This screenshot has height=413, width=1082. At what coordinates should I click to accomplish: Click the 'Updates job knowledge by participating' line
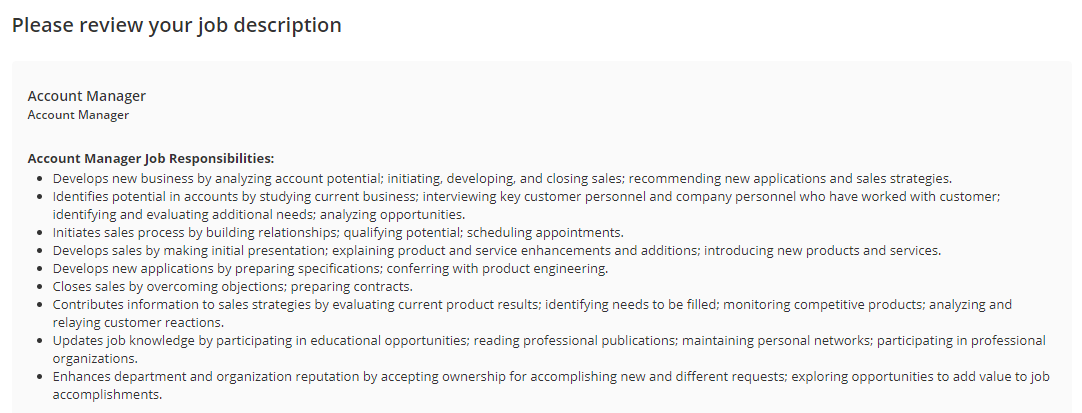tap(549, 340)
